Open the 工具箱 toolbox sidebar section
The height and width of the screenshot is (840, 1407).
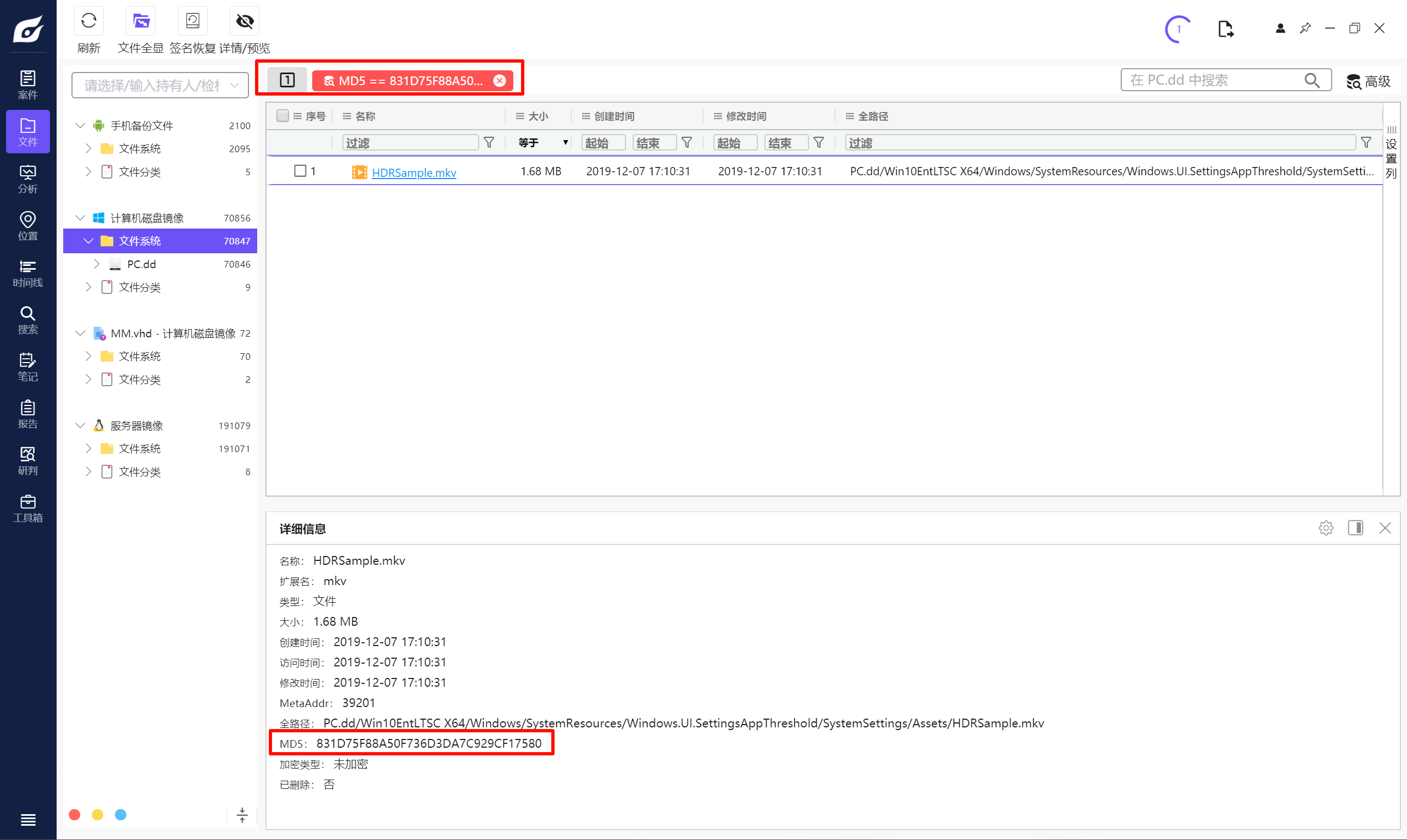[x=27, y=508]
